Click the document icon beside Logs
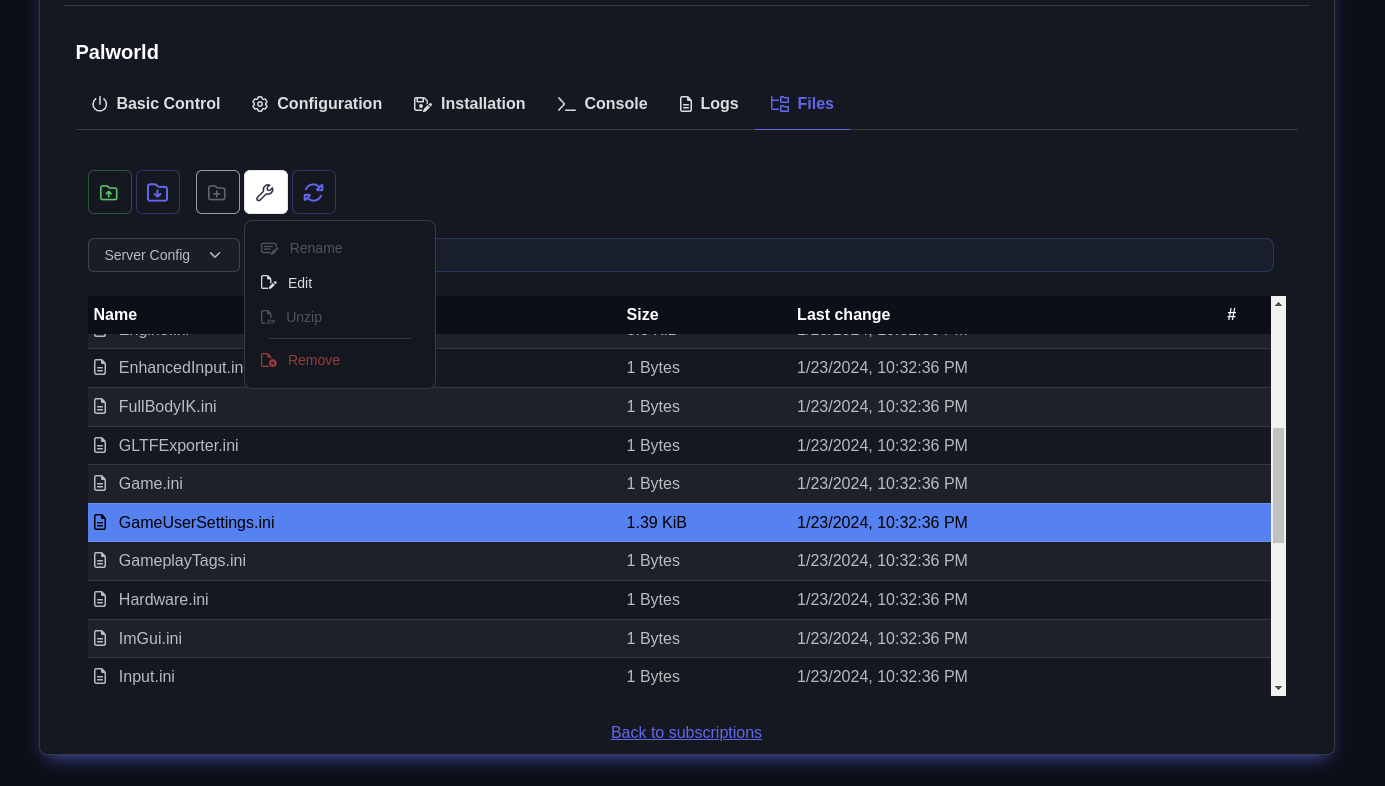 (x=685, y=104)
